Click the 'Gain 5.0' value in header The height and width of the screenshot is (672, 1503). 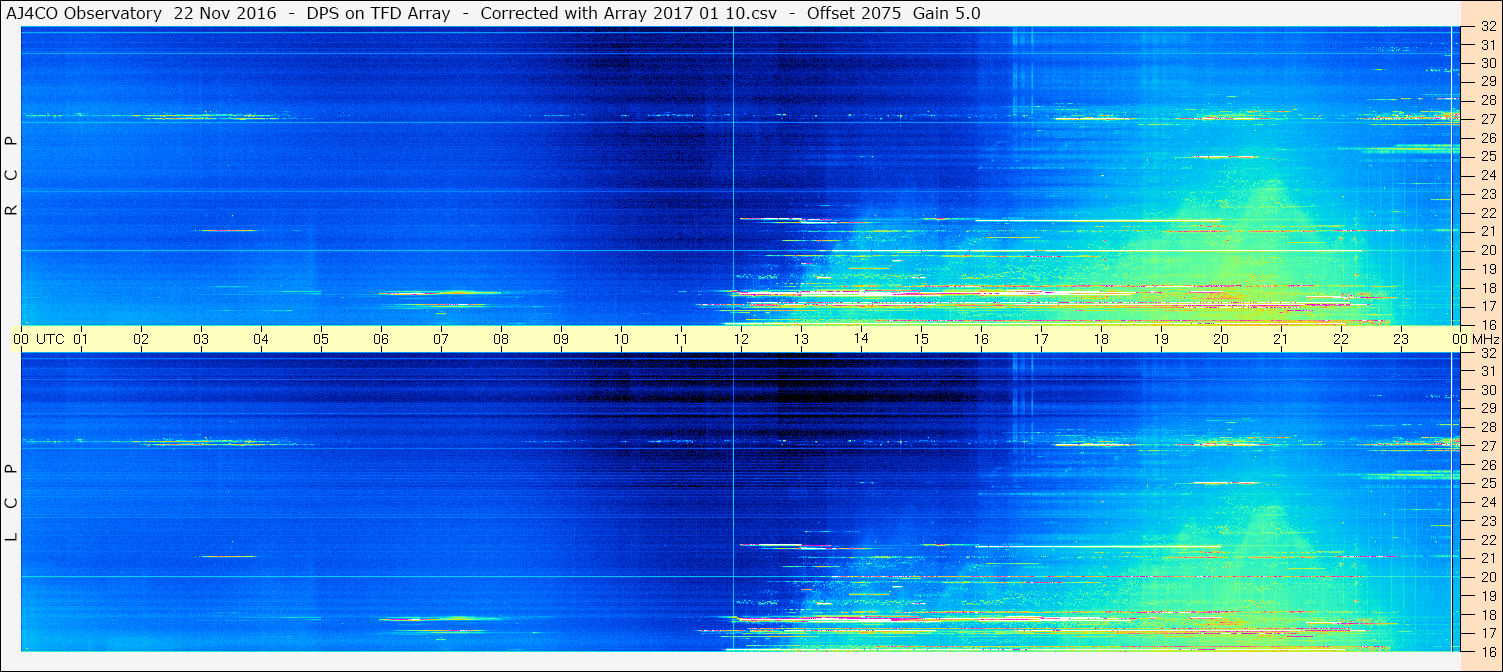coord(947,14)
